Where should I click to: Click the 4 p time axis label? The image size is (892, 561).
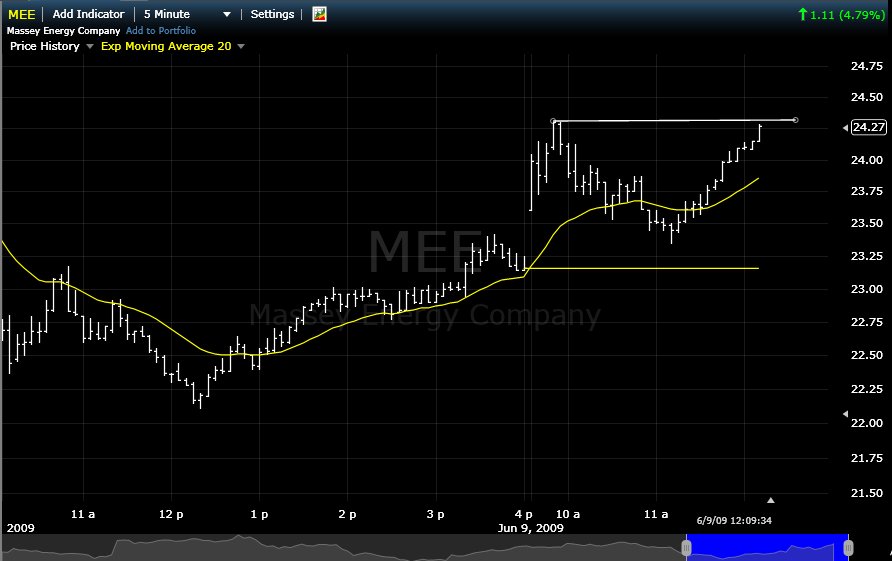(524, 514)
